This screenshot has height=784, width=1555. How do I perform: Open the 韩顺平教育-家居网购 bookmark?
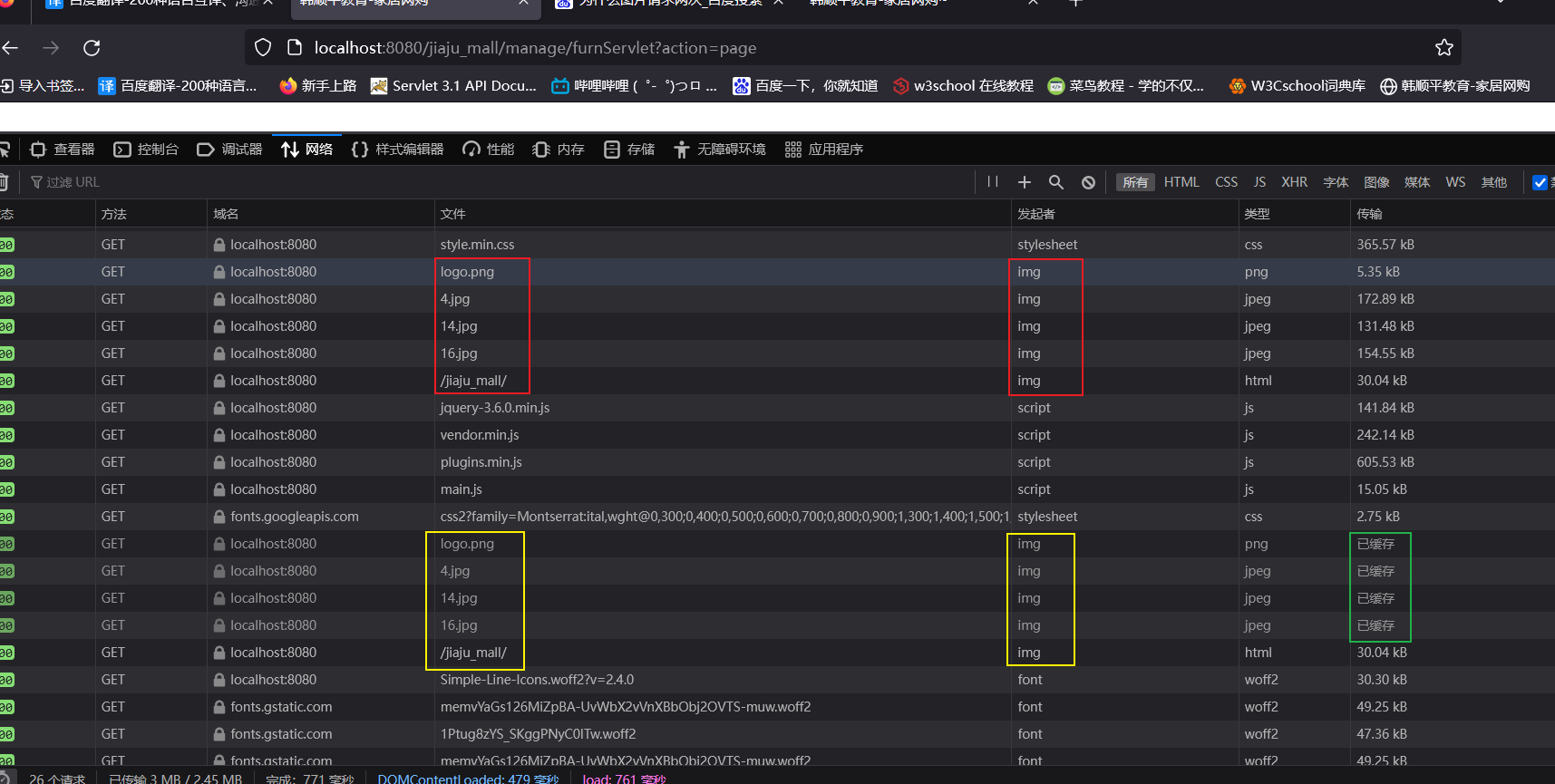(x=1454, y=86)
